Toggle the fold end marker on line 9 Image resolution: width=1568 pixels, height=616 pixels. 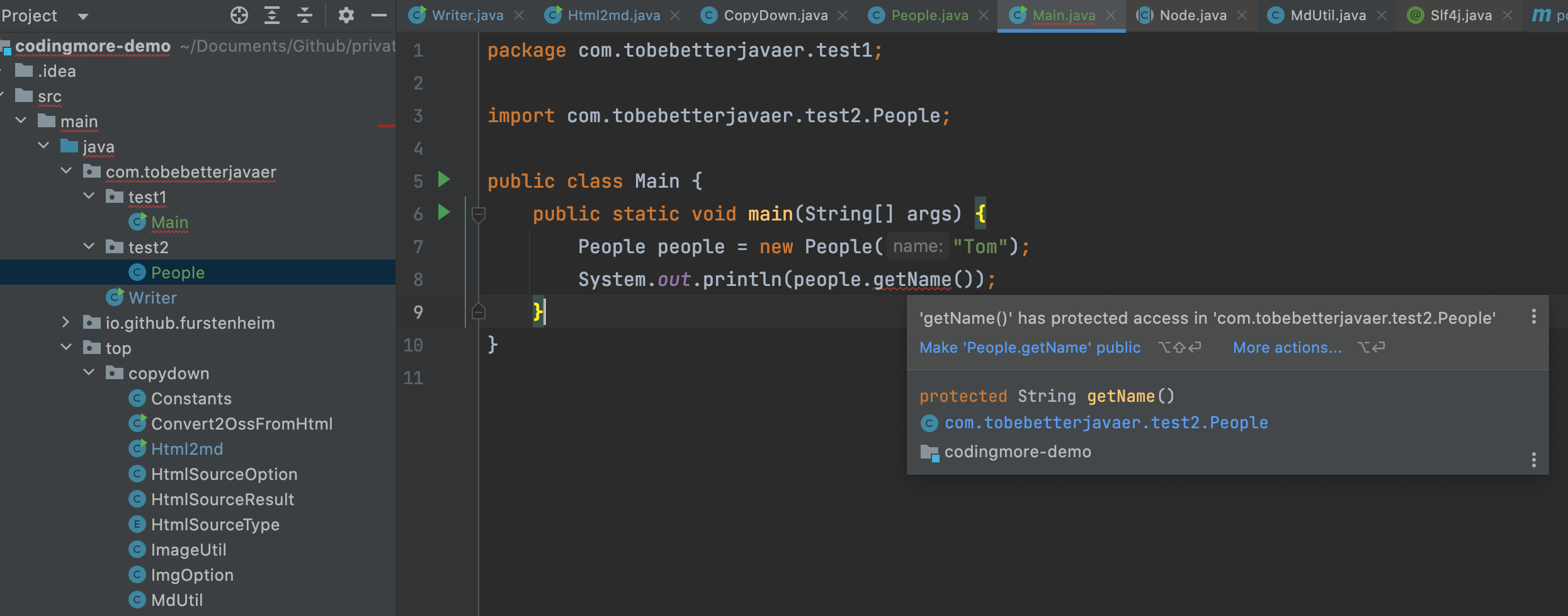tap(479, 312)
